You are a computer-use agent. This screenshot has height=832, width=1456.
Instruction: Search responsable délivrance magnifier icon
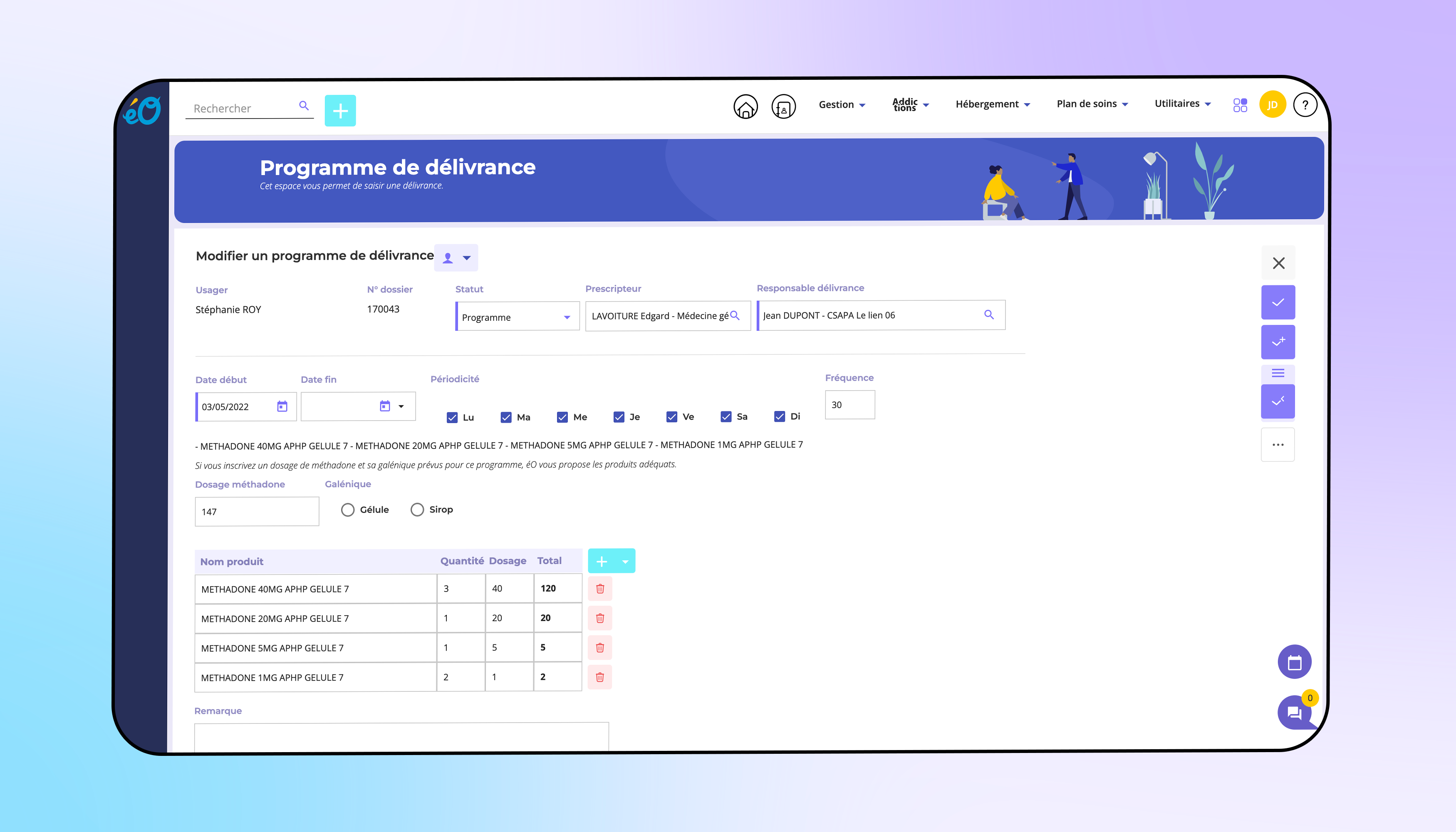click(x=988, y=314)
